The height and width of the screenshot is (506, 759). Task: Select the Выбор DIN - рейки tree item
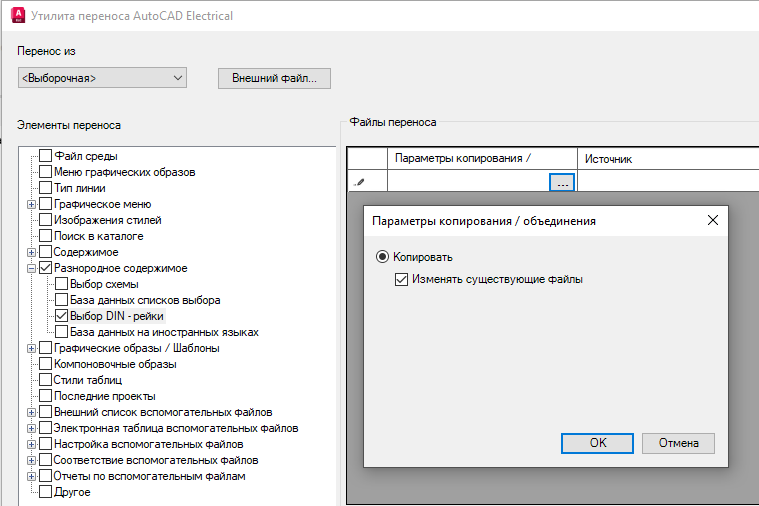coord(117,316)
